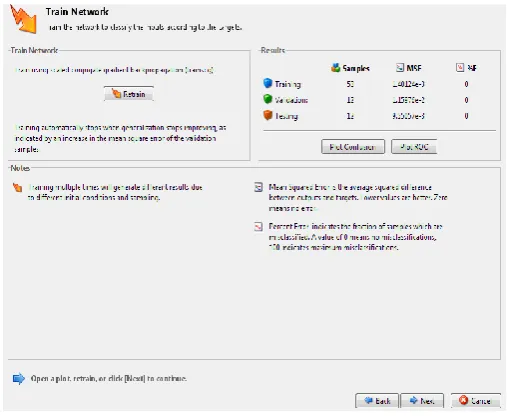Go to the previous step with Back
Image resolution: width=507 pixels, height=416 pixels.
(x=377, y=401)
